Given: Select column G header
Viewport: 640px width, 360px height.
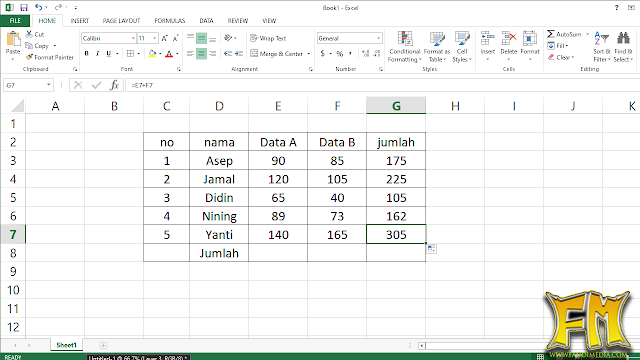Looking at the screenshot, I should [396, 106].
